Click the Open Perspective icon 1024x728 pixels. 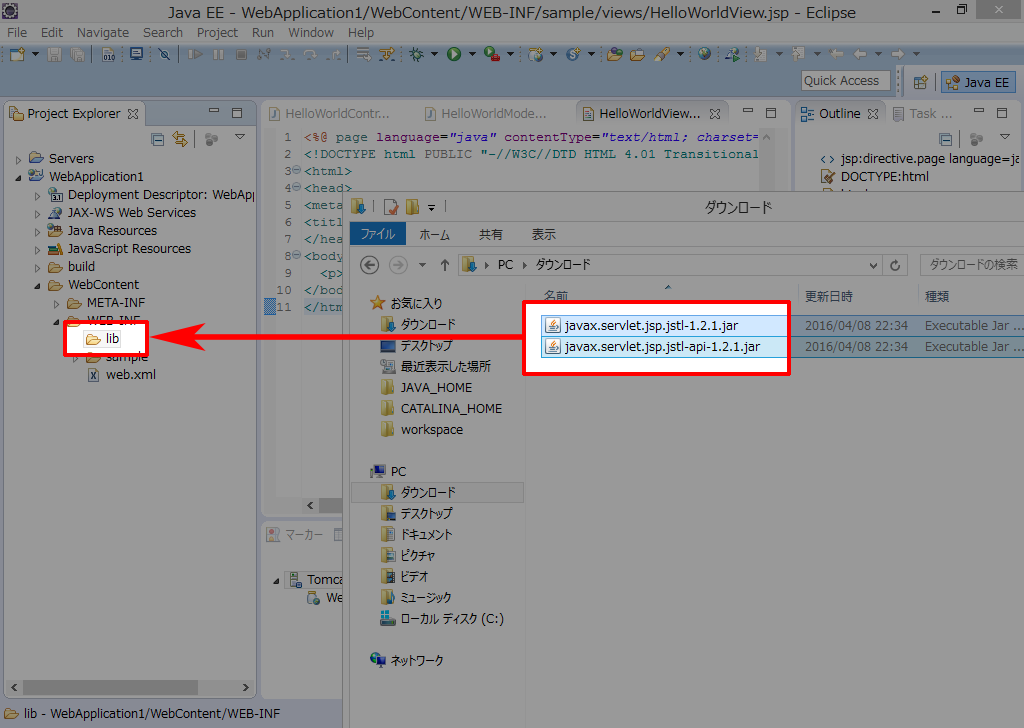921,82
